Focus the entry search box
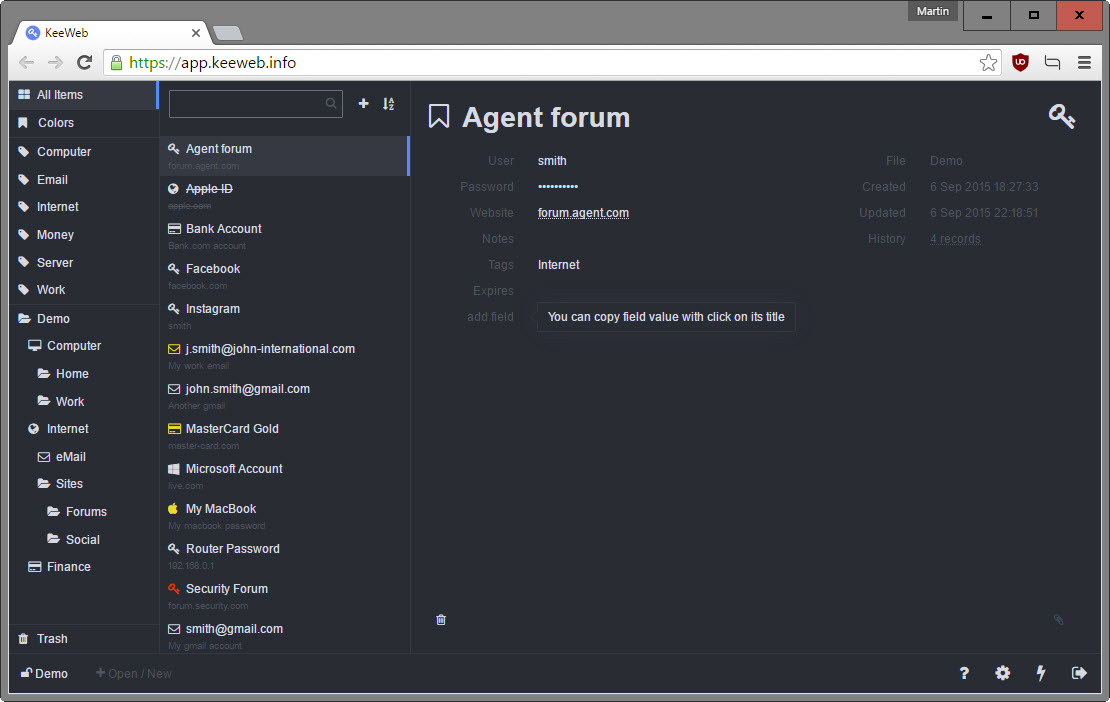Image resolution: width=1110 pixels, height=702 pixels. [x=256, y=103]
